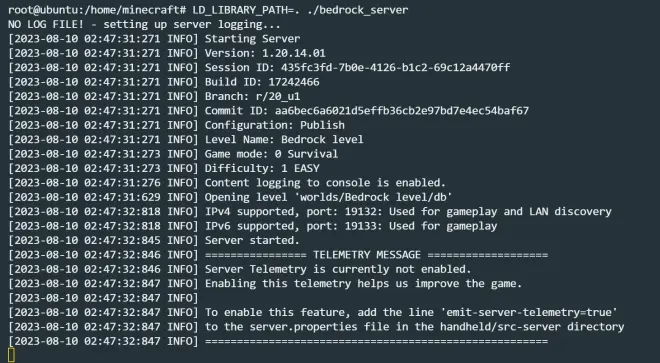Image resolution: width=660 pixels, height=363 pixels.
Task: Click the 'Server started.' message
Action: (x=253, y=240)
